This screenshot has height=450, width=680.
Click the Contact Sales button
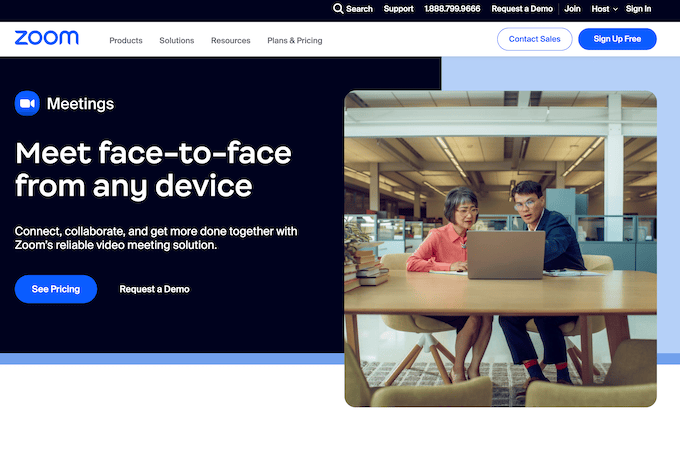(535, 39)
